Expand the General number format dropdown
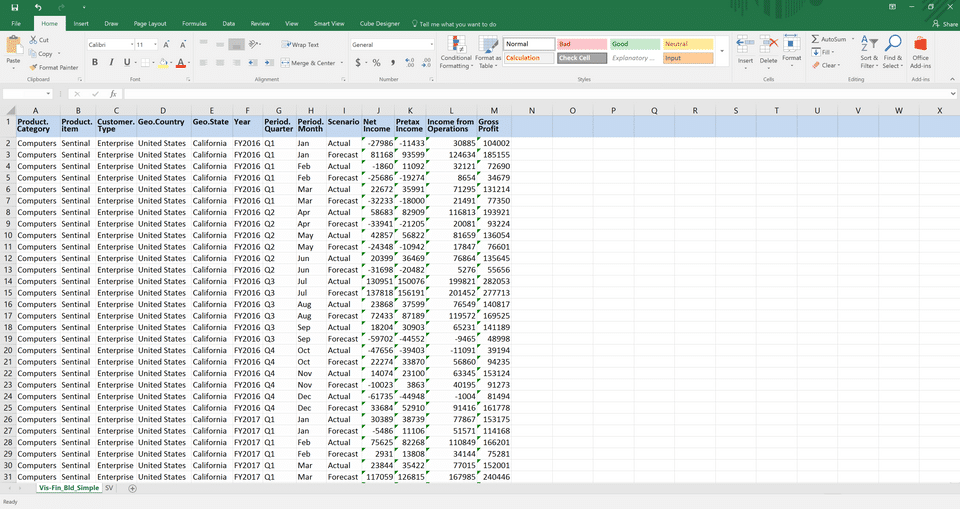This screenshot has height=509, width=960. tap(431, 45)
